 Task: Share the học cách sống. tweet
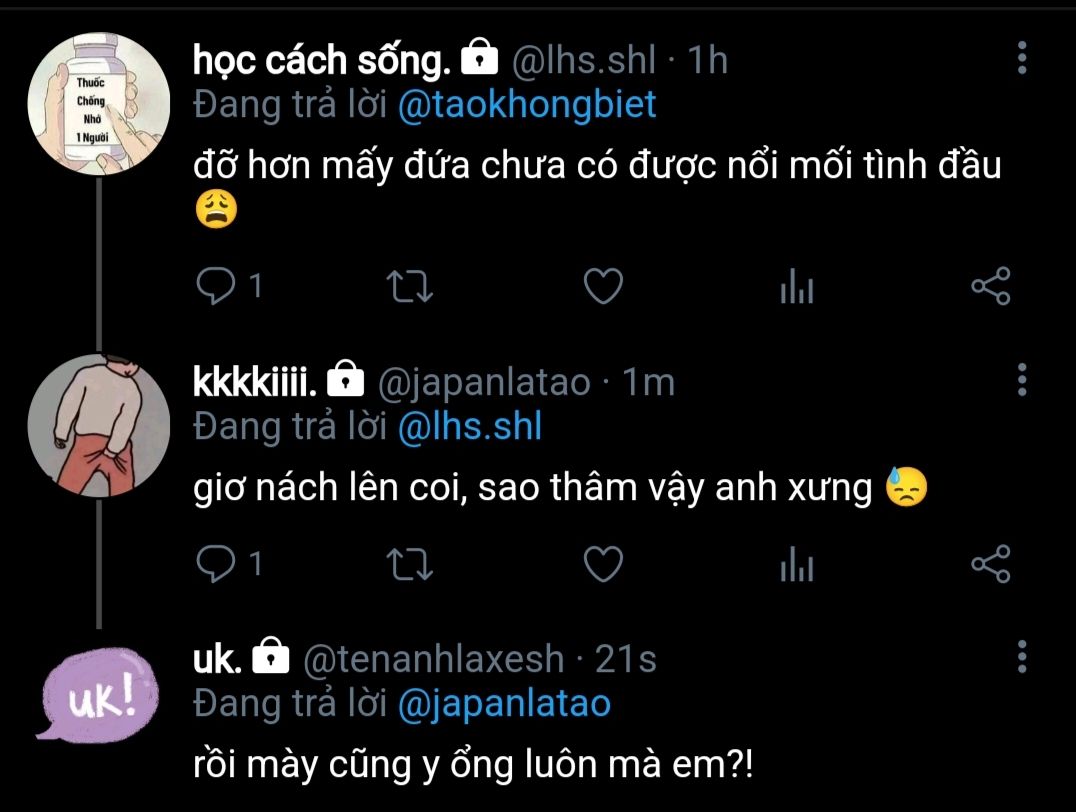(991, 288)
